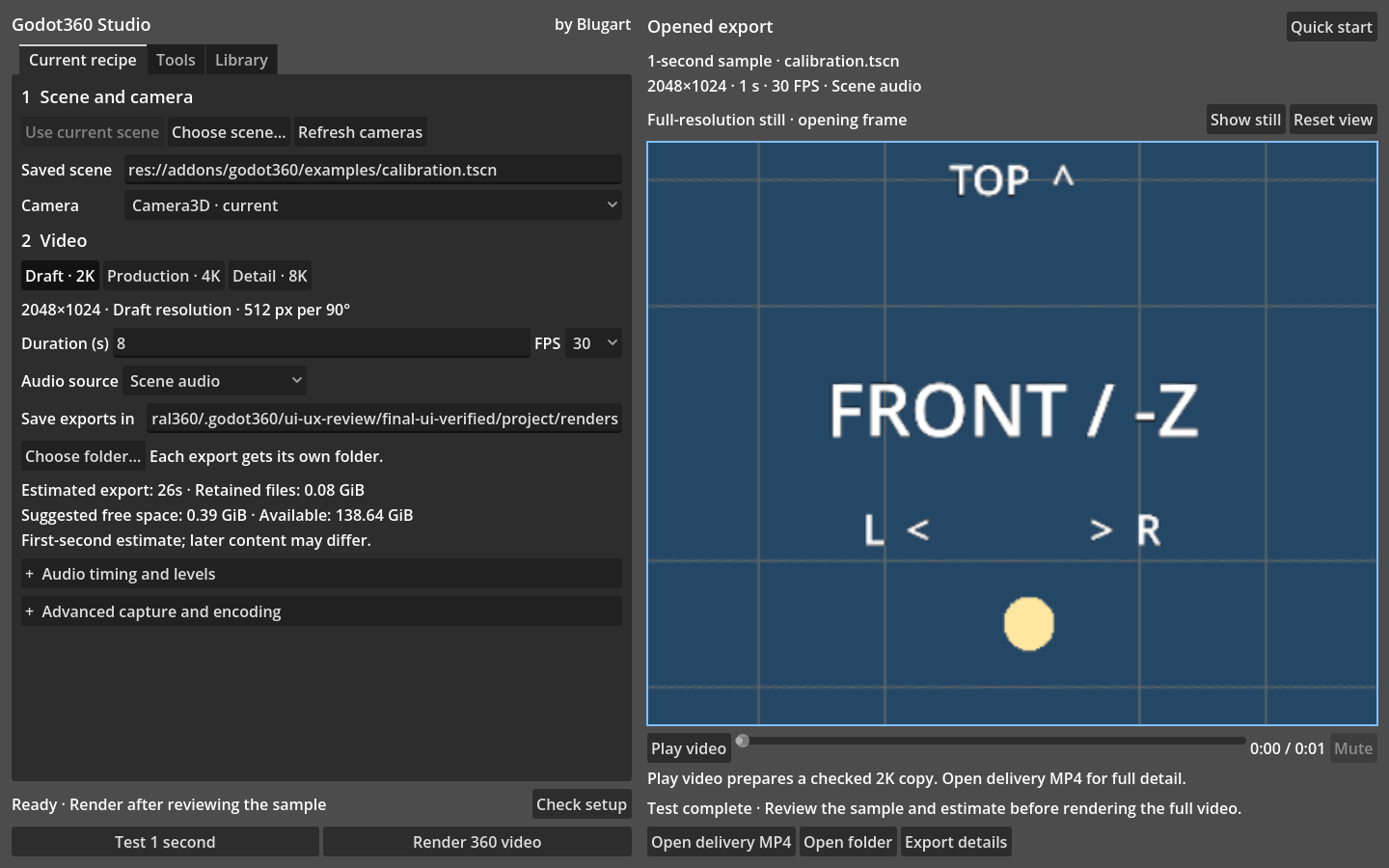Refresh cameras list
1389x868 pixels.
point(360,132)
